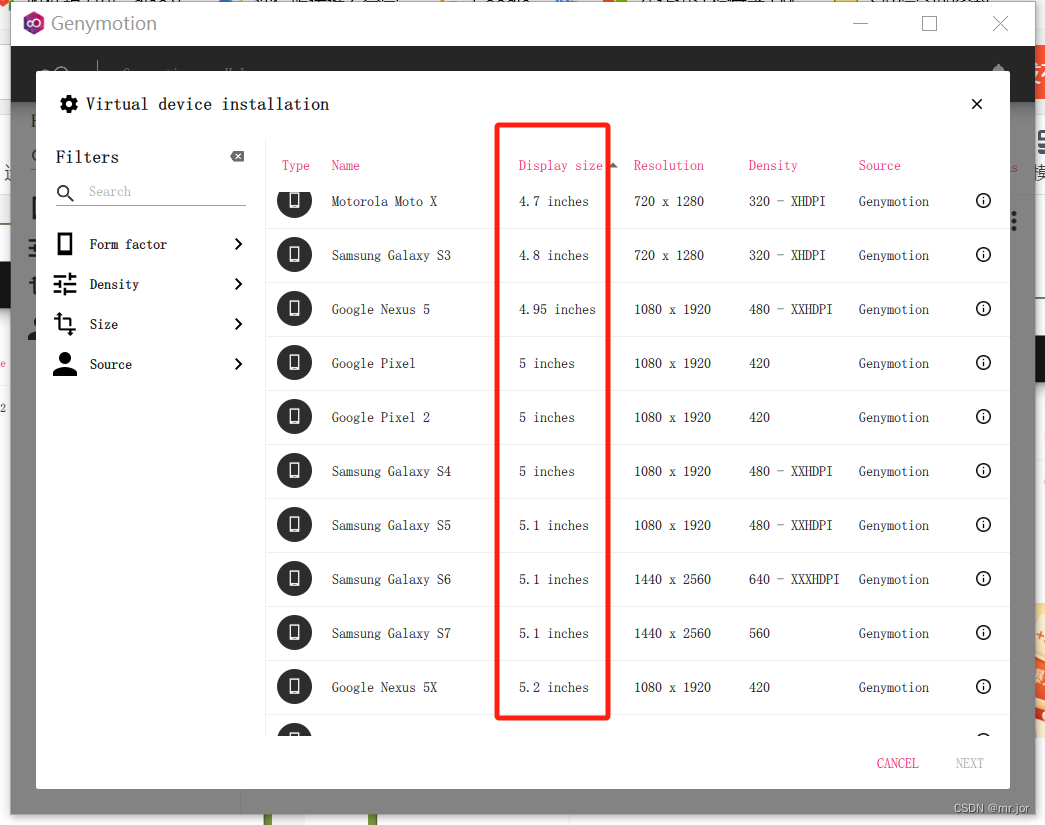Click the phone type icon for Samsung Galaxy S3
Screen dimensions: 1045x825
(295, 255)
